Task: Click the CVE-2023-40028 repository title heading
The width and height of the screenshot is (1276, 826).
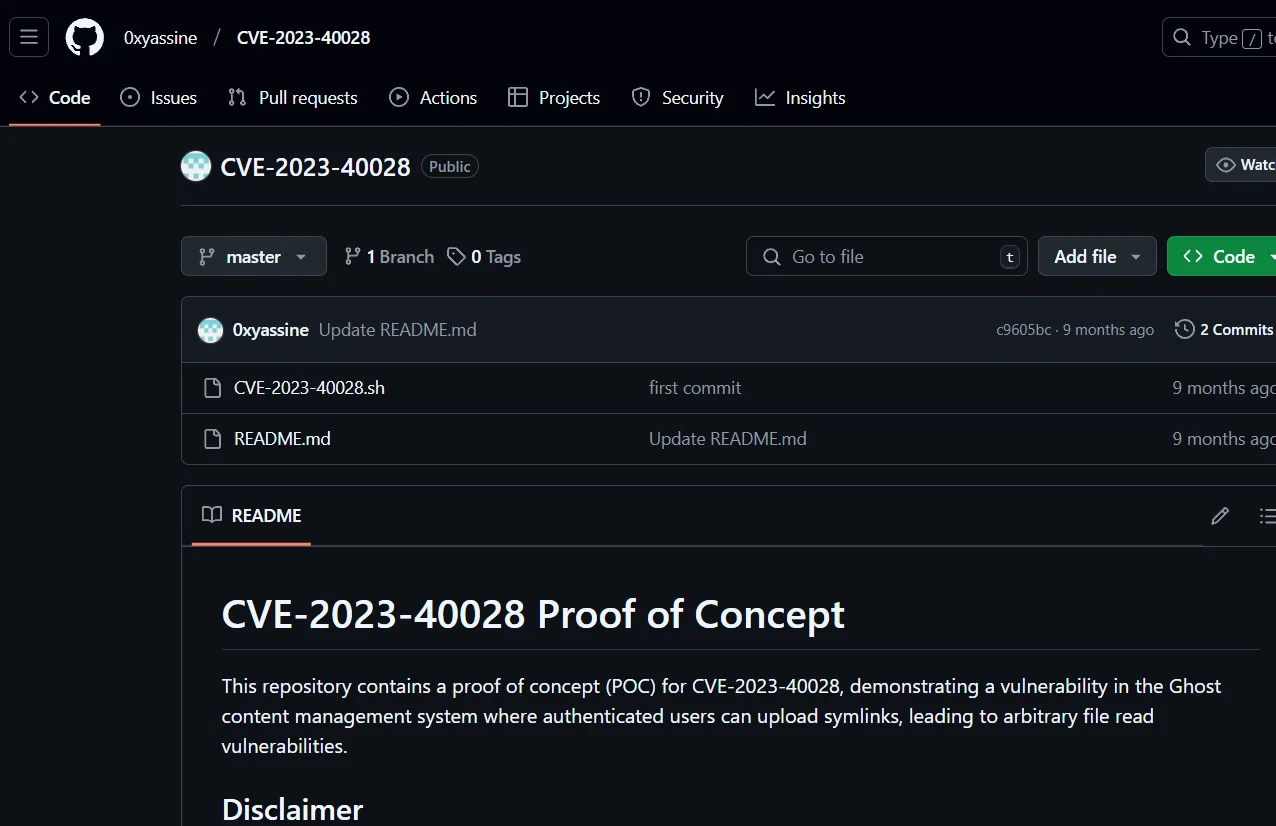Action: [316, 167]
